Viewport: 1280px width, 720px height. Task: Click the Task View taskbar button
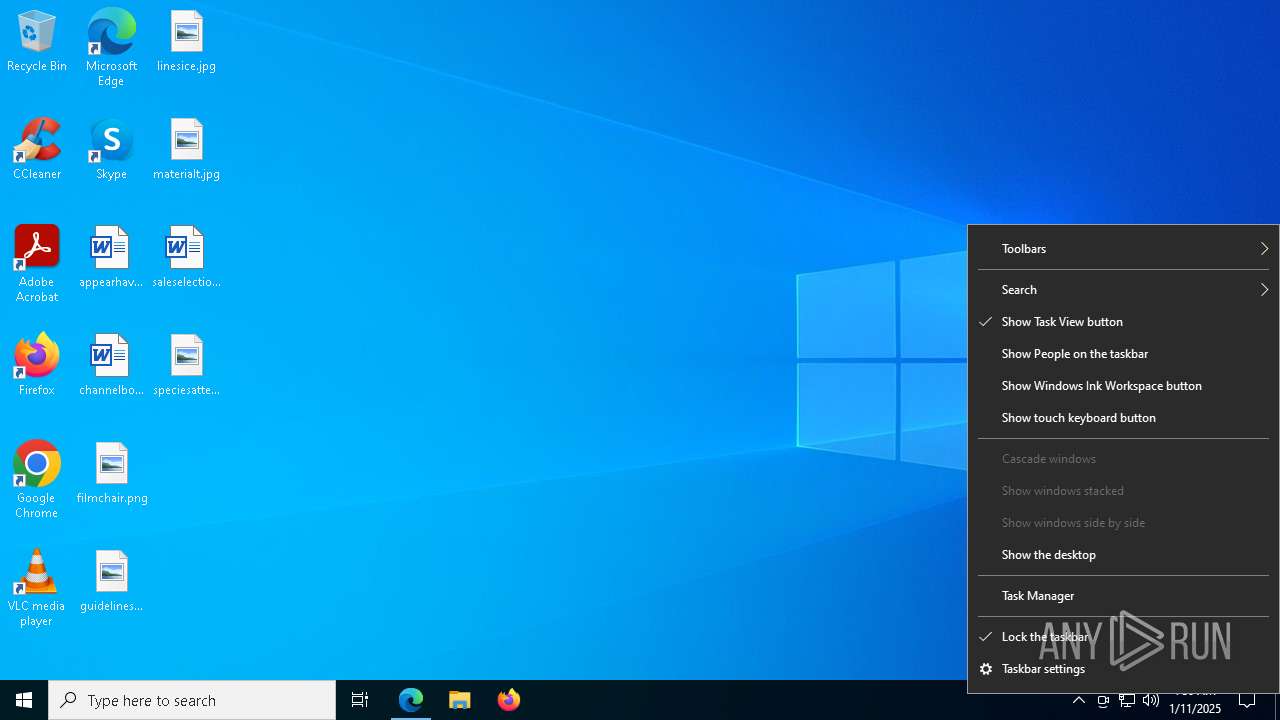tap(360, 700)
